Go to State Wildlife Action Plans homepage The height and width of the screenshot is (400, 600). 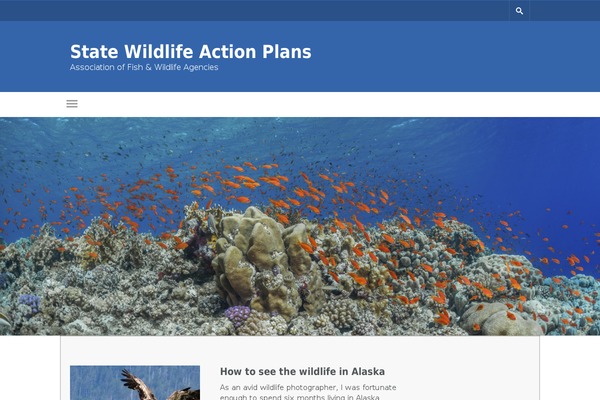pyautogui.click(x=191, y=52)
